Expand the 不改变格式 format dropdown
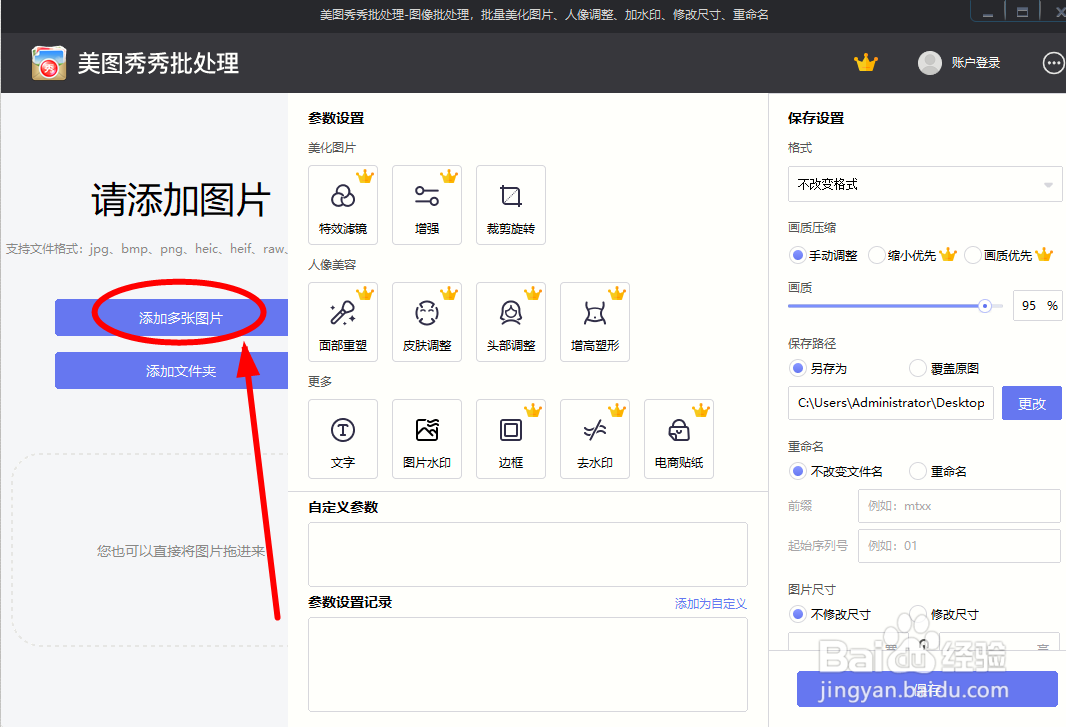The height and width of the screenshot is (727, 1066). (925, 184)
